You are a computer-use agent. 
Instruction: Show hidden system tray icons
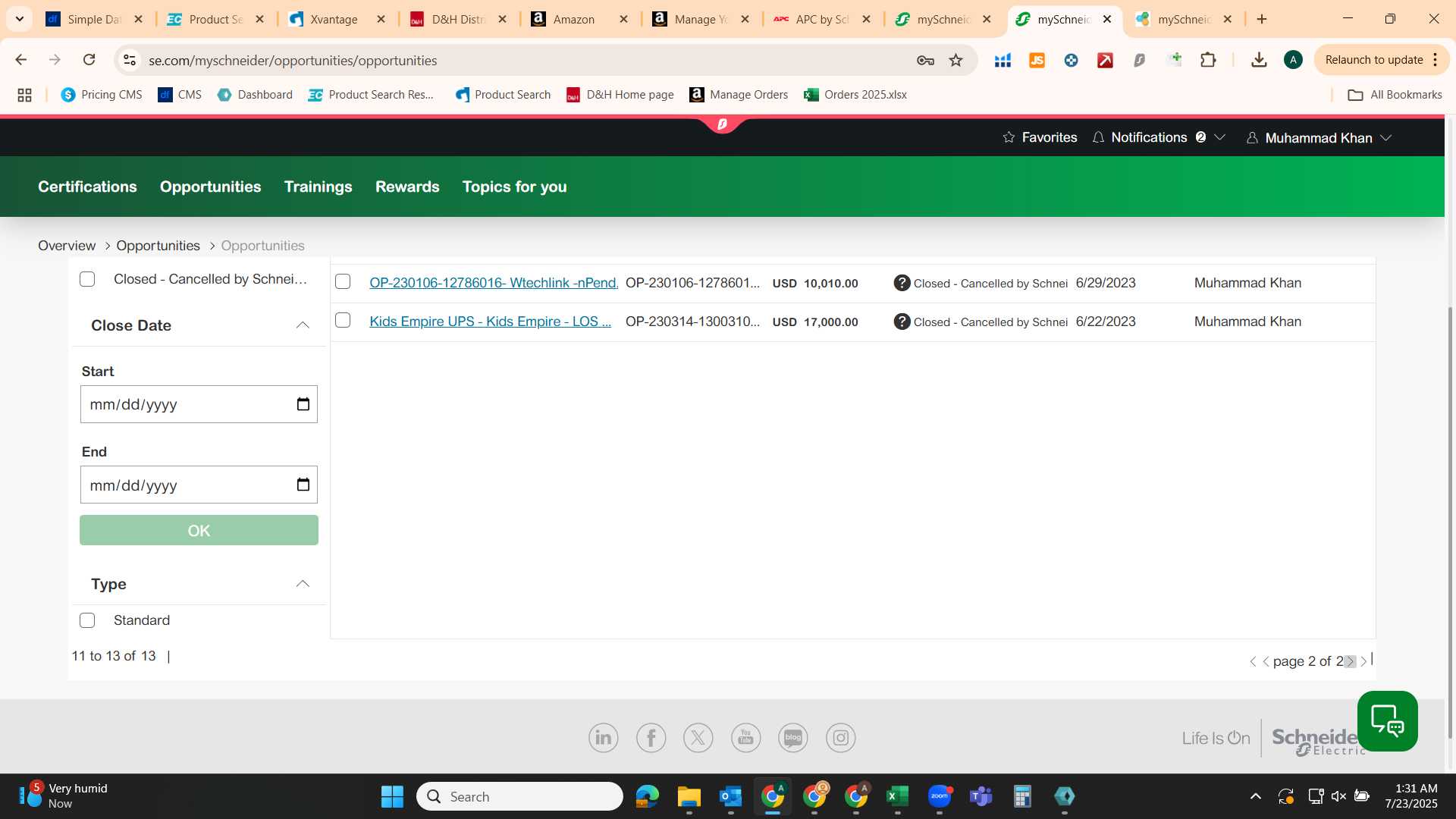[1256, 796]
